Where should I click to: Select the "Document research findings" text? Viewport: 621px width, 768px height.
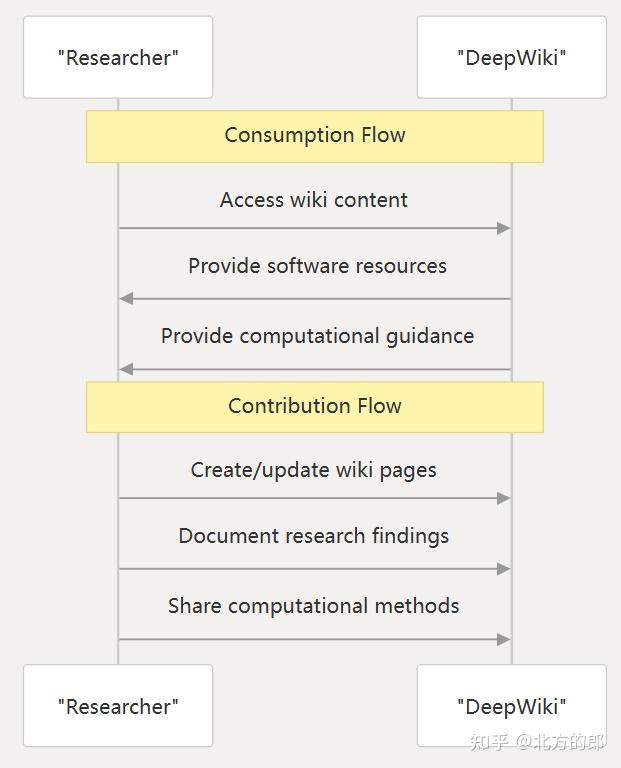coord(314,536)
